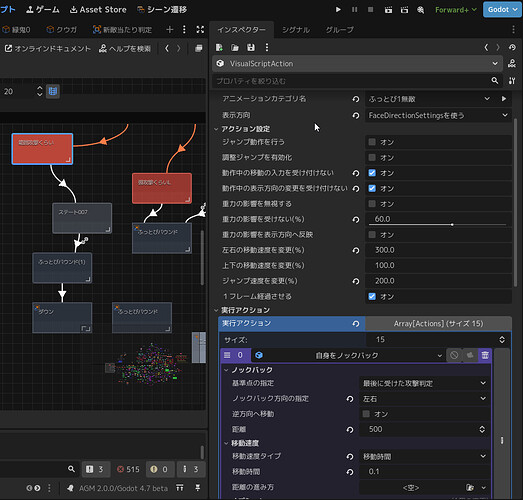Go to previous object in inspector history

(486, 48)
